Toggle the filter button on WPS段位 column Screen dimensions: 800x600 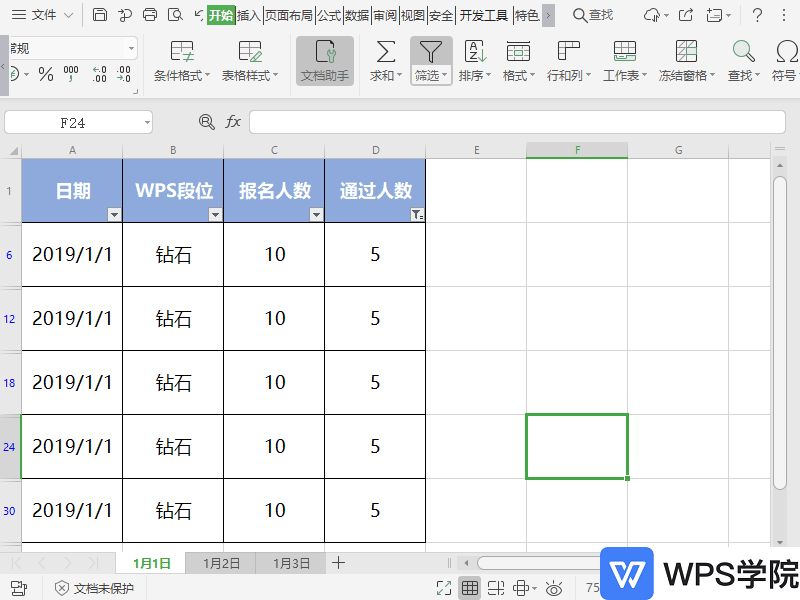215,214
